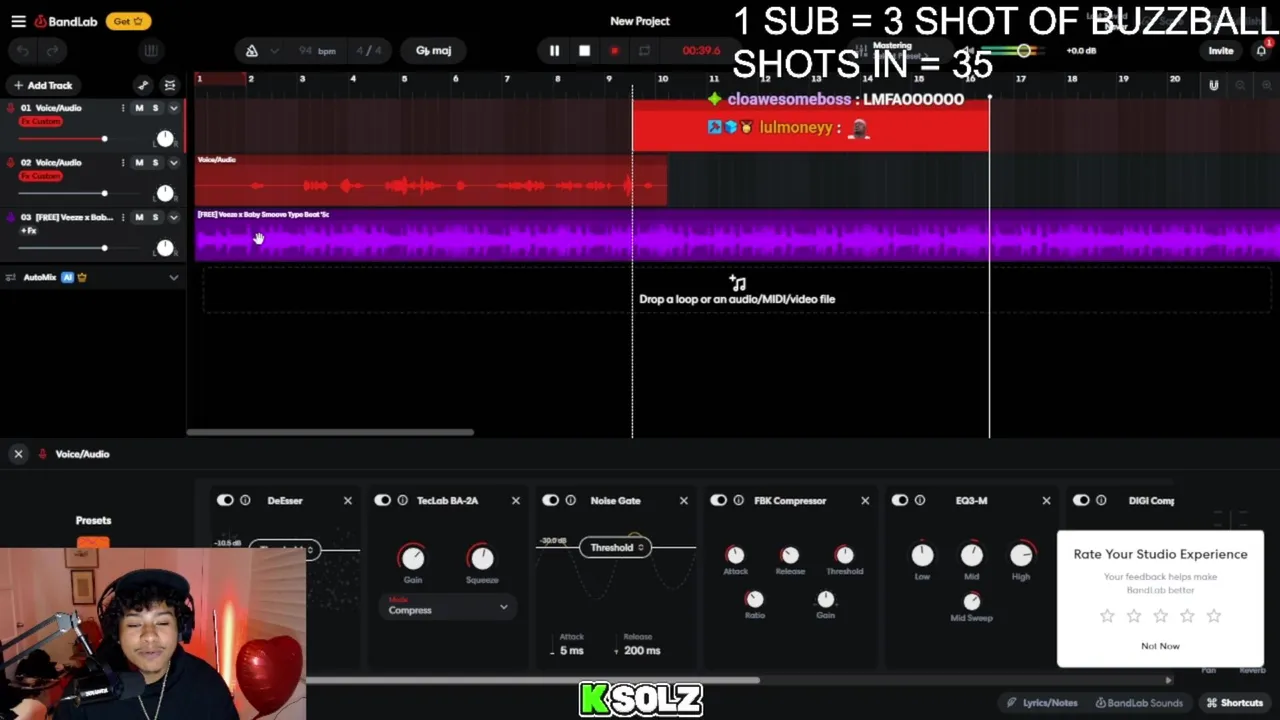Open the Gb maj key selector

point(434,51)
